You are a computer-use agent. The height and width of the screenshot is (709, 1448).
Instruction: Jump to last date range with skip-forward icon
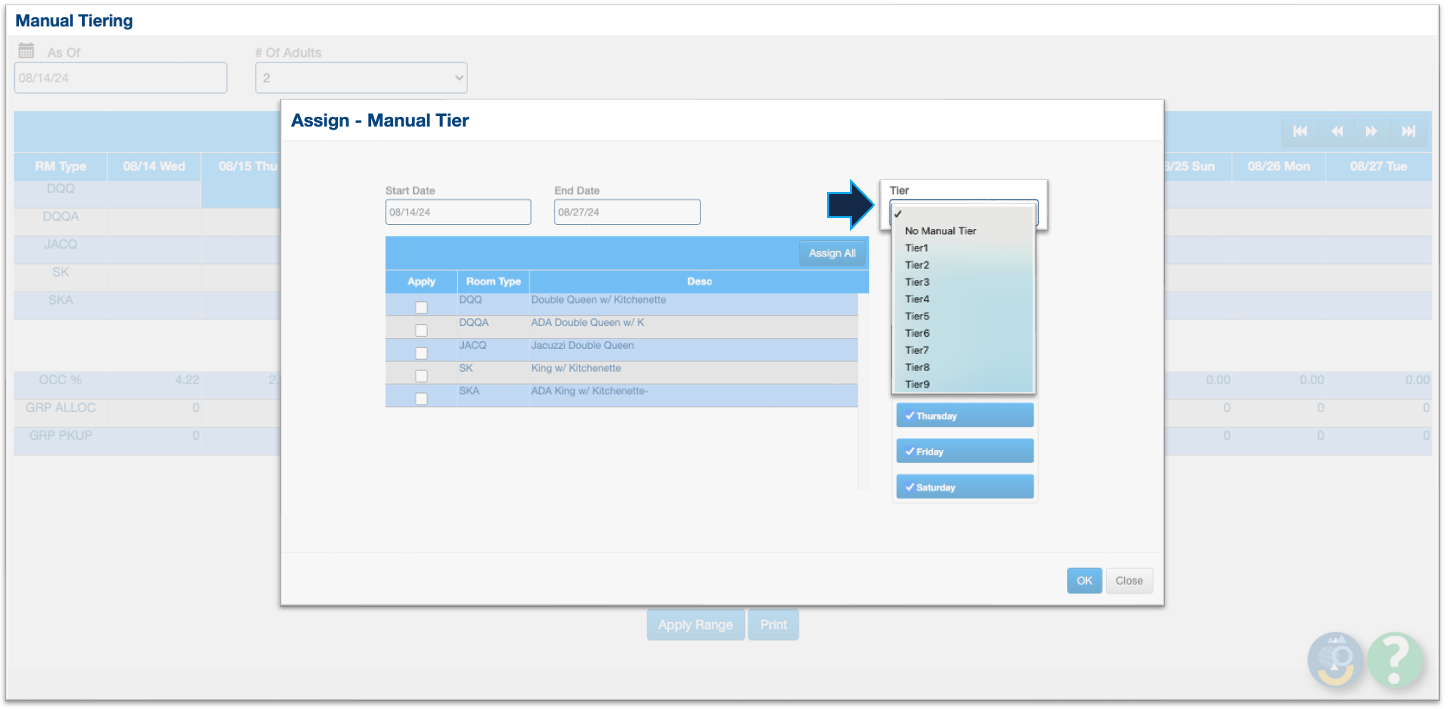click(1408, 132)
